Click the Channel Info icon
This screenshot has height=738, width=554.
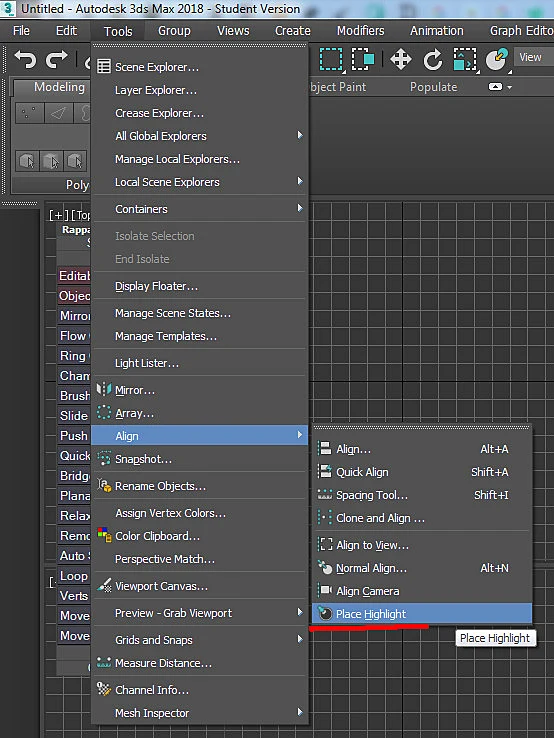(104, 689)
